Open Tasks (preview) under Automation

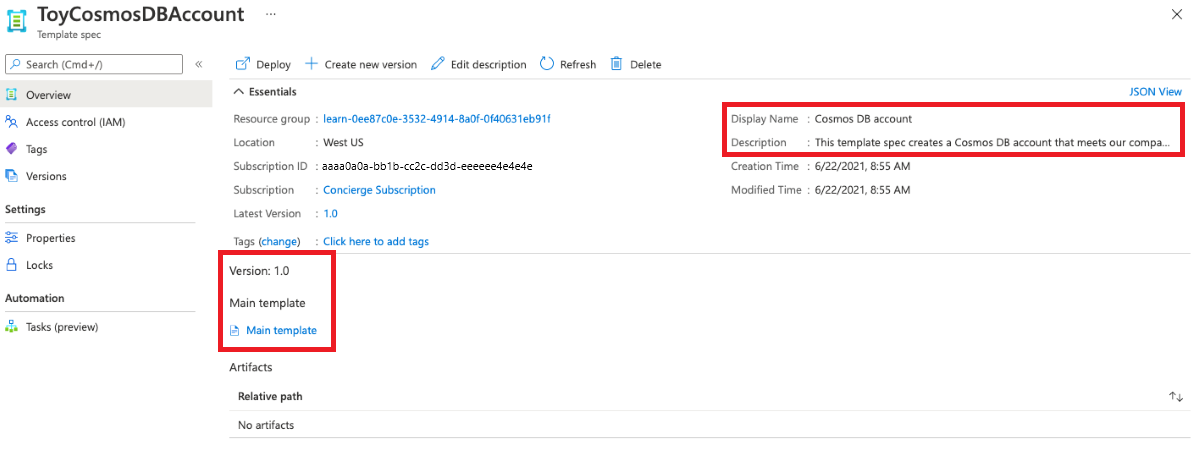(106, 327)
